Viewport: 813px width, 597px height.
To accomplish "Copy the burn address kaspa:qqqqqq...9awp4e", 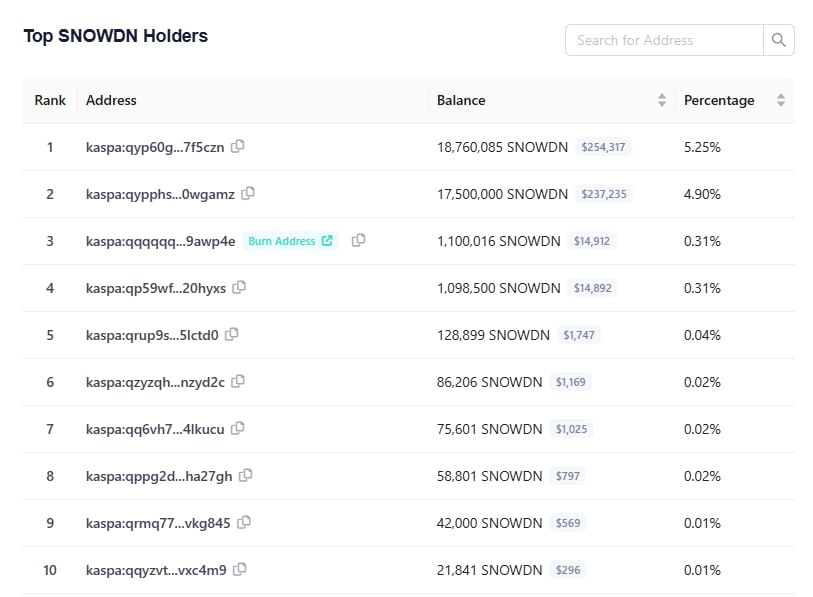I will pos(359,240).
